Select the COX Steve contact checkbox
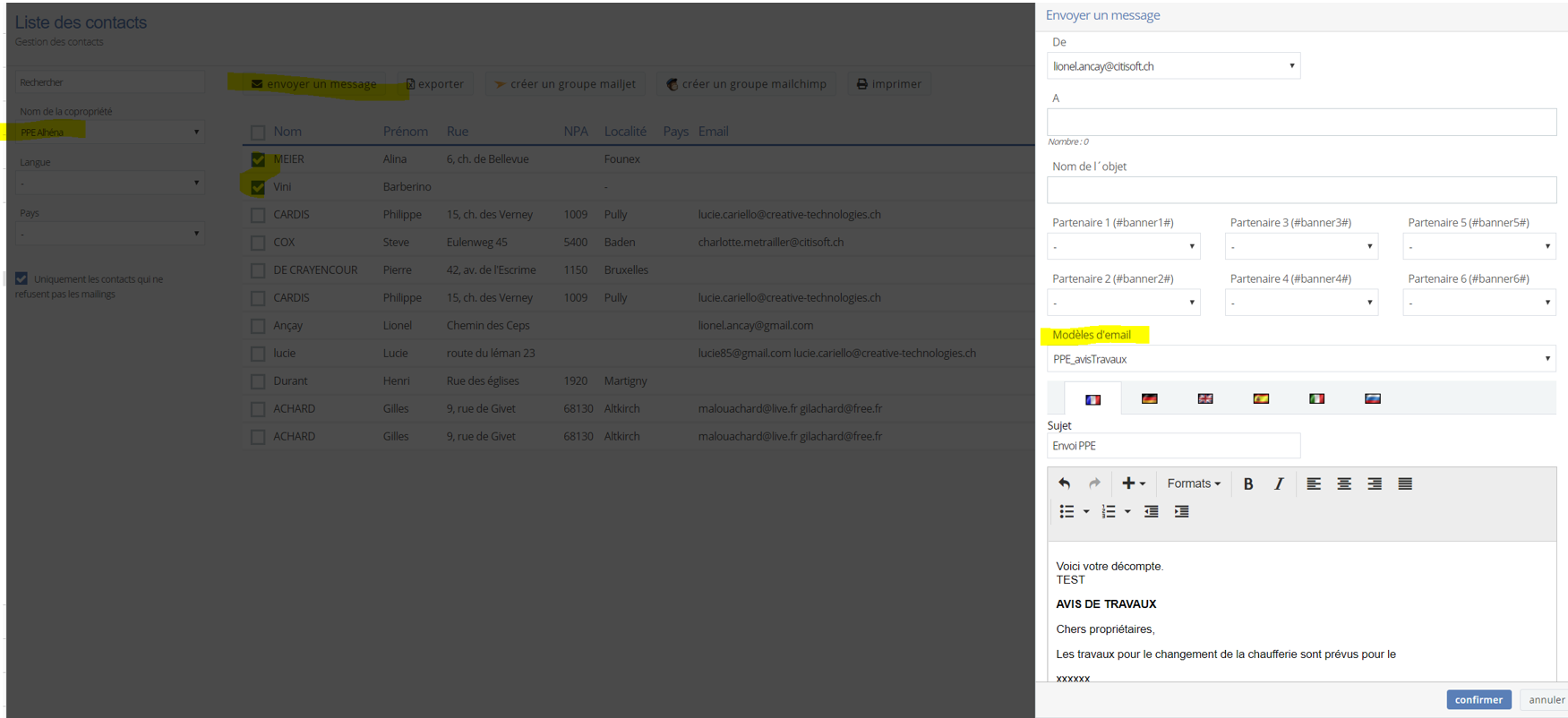The image size is (1568, 718). [258, 243]
